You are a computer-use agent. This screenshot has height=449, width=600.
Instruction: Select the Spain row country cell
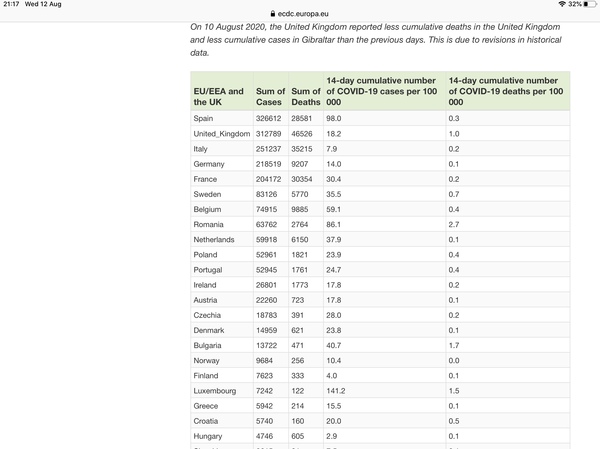point(222,118)
